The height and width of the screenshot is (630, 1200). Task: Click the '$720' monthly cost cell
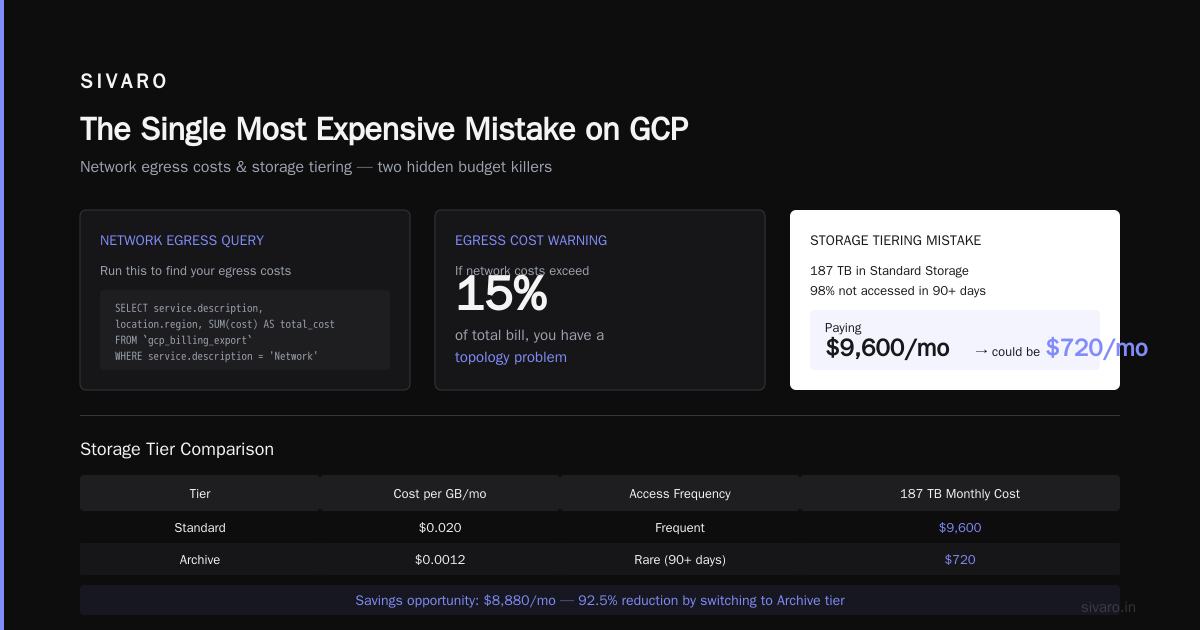click(x=960, y=560)
